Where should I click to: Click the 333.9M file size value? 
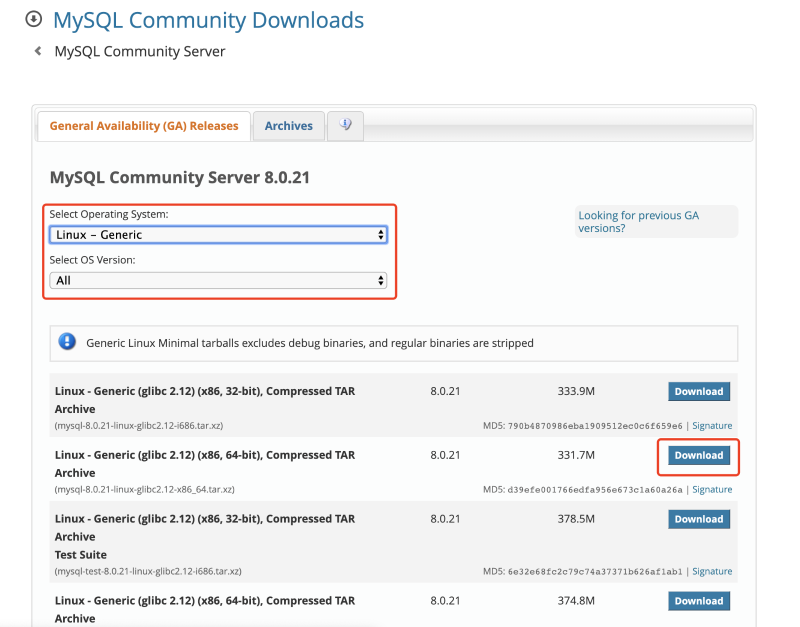pyautogui.click(x=576, y=391)
